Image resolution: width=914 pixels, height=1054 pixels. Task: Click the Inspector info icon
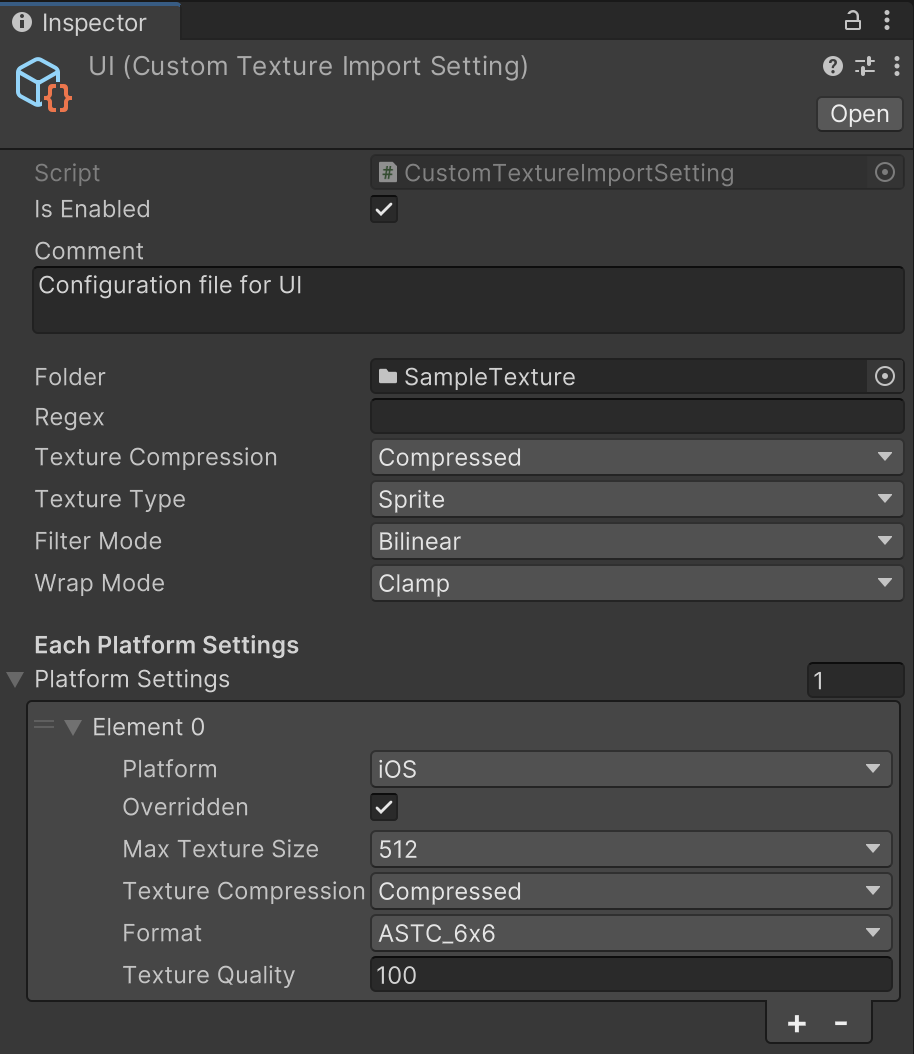(20, 21)
